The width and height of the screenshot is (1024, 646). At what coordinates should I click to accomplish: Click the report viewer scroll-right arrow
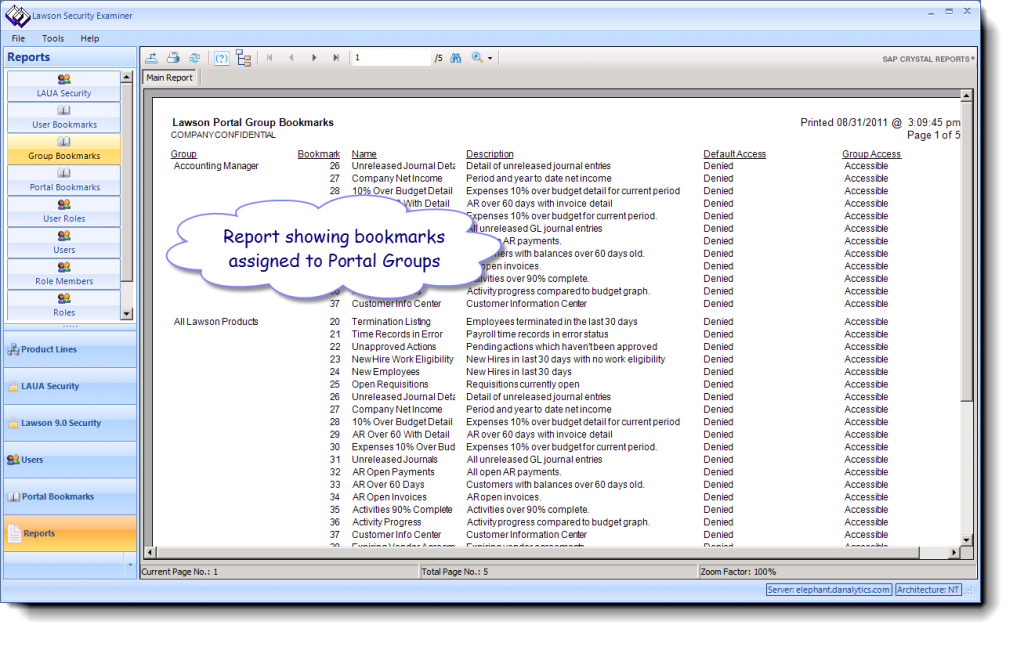tap(955, 553)
